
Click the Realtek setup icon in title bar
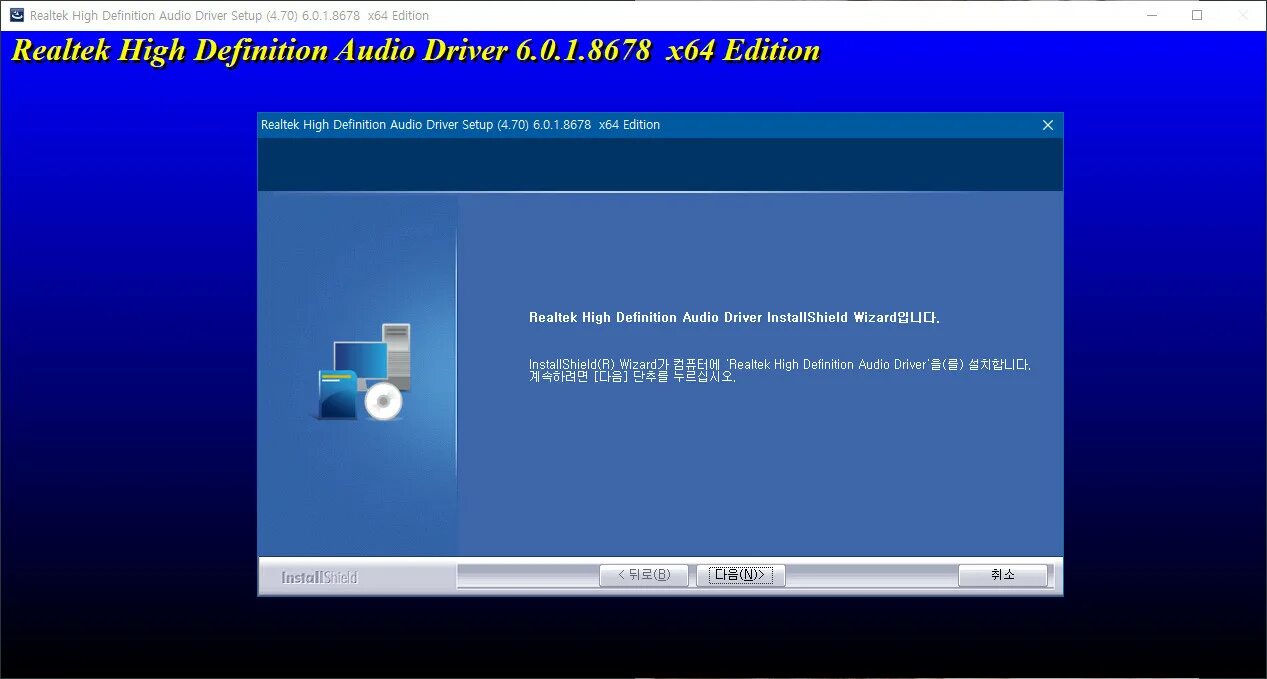click(17, 15)
